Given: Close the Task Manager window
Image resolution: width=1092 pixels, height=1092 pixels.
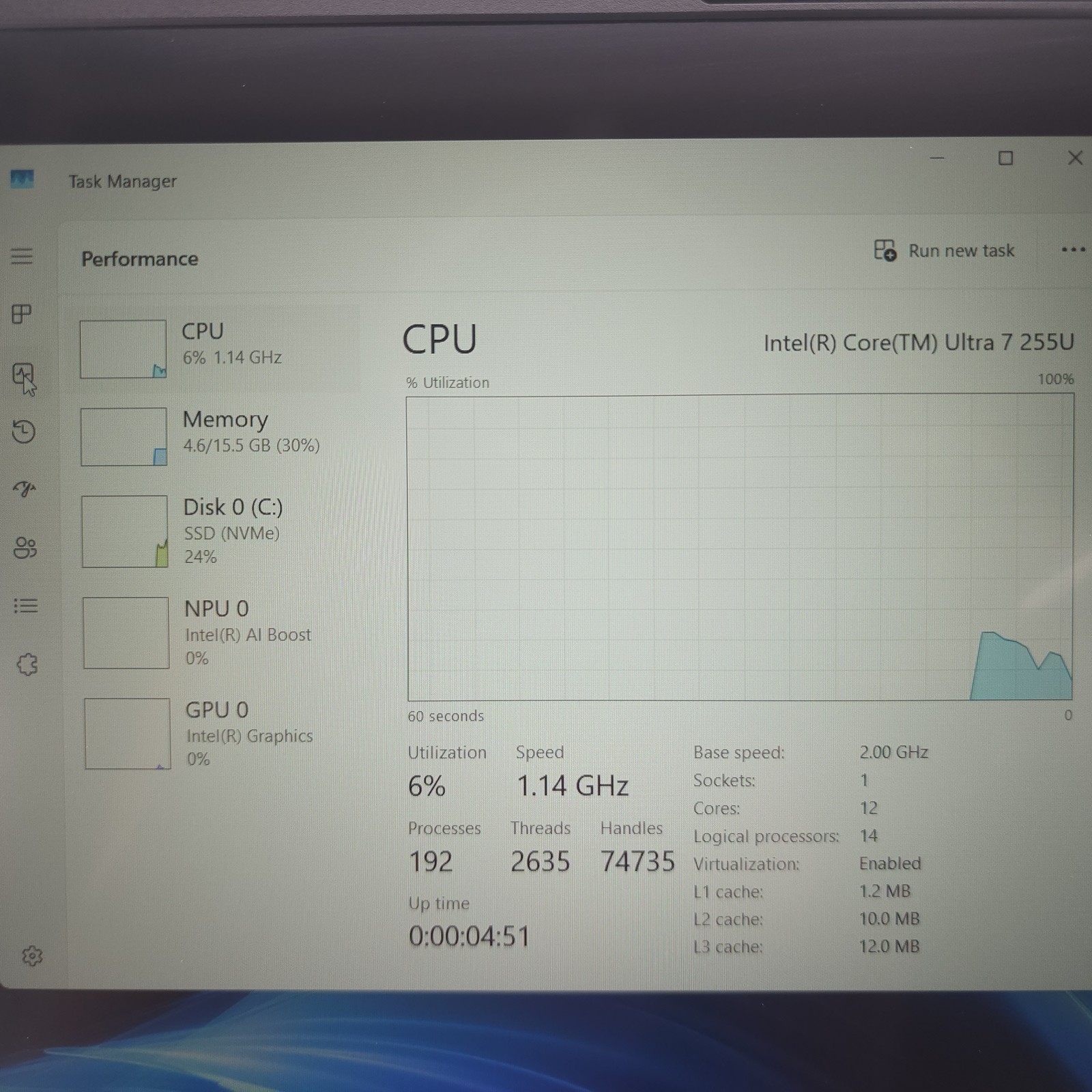Looking at the screenshot, I should (1075, 158).
